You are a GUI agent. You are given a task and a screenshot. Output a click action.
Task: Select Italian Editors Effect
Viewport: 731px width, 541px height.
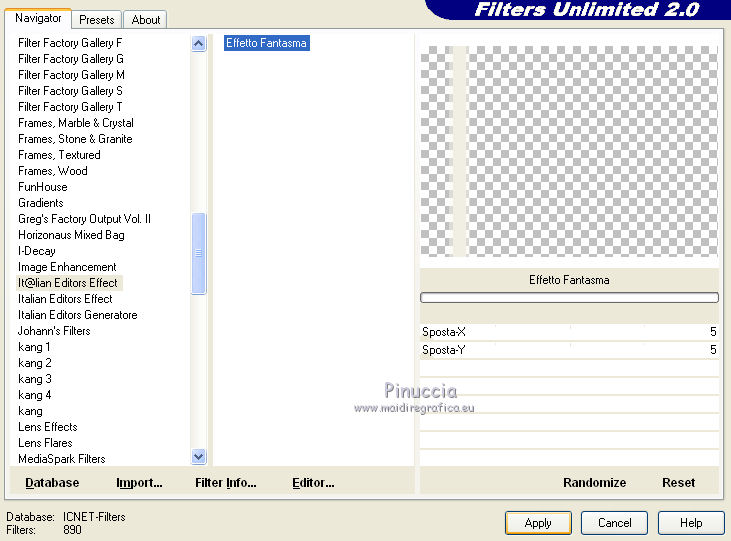pos(65,298)
